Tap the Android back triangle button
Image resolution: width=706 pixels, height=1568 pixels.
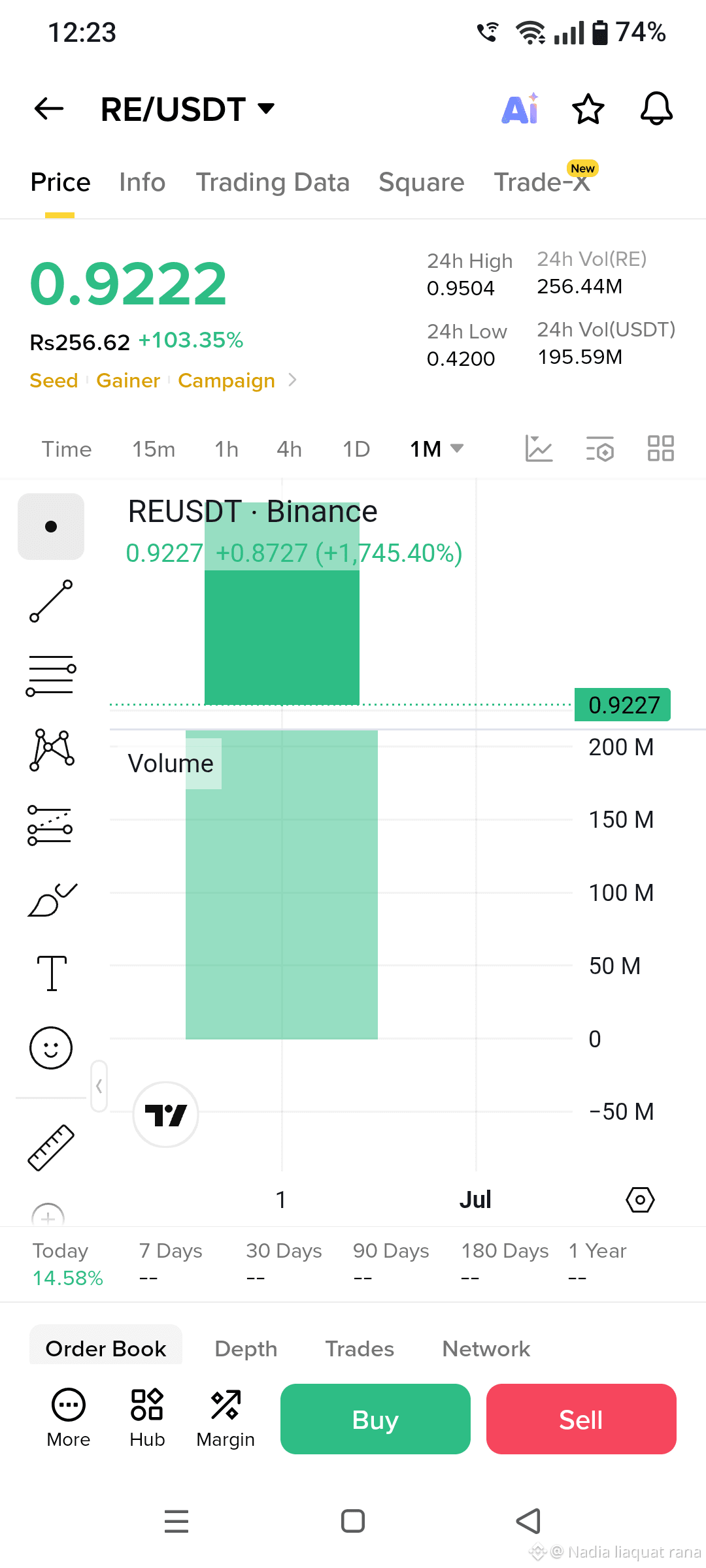click(x=528, y=1521)
